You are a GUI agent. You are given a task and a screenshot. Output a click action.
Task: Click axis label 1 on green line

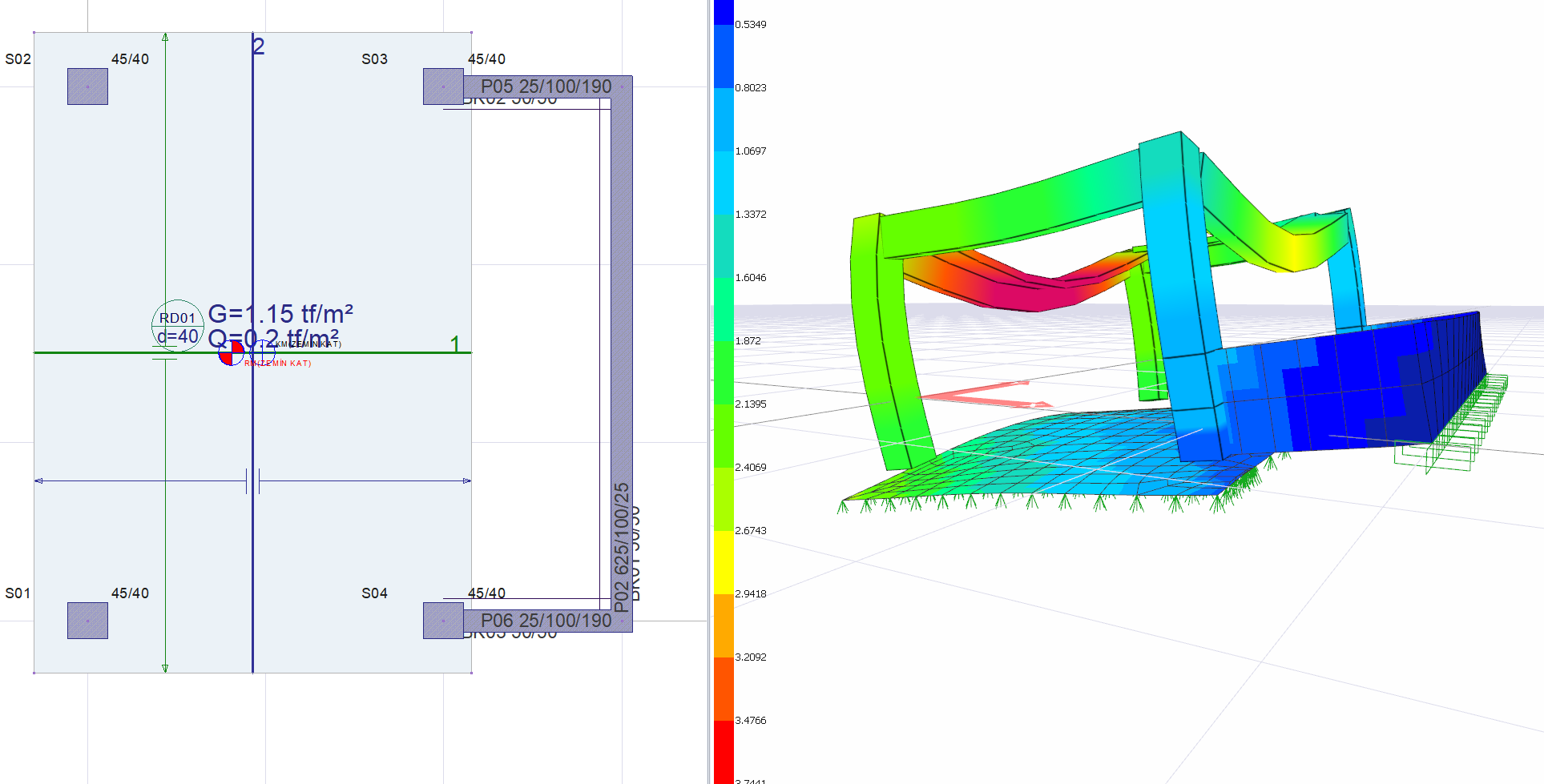click(x=455, y=344)
